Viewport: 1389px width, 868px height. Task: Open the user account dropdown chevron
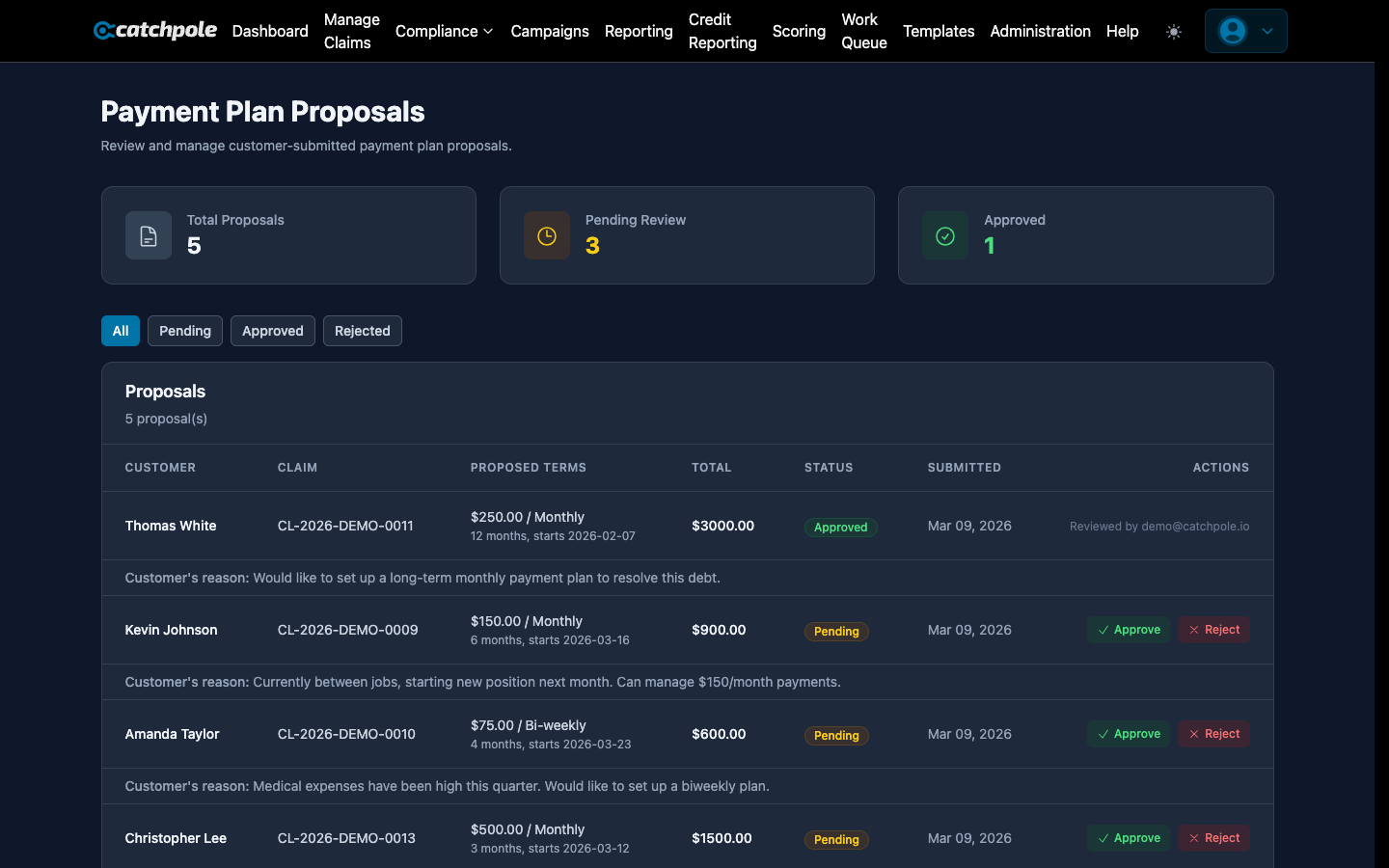[x=1266, y=30]
